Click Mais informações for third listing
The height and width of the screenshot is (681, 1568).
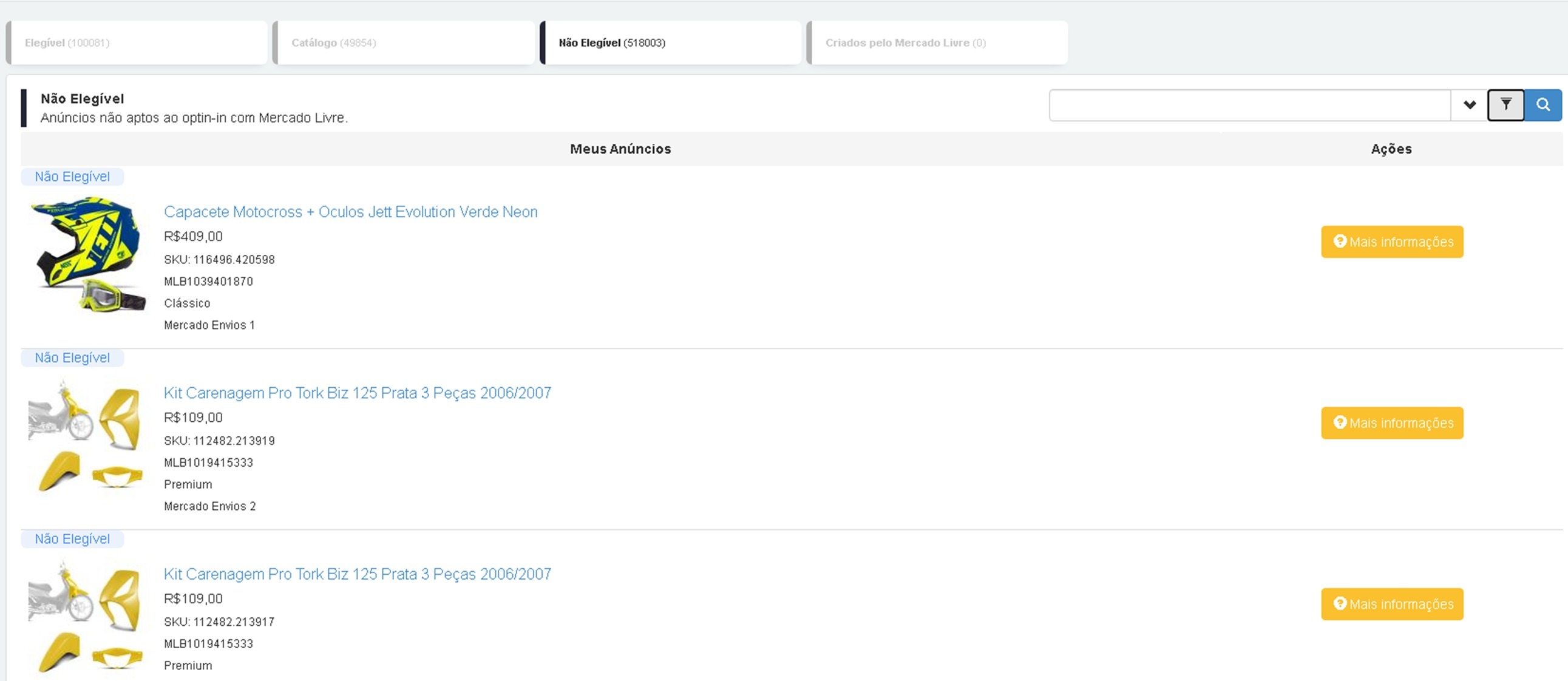click(x=1391, y=604)
